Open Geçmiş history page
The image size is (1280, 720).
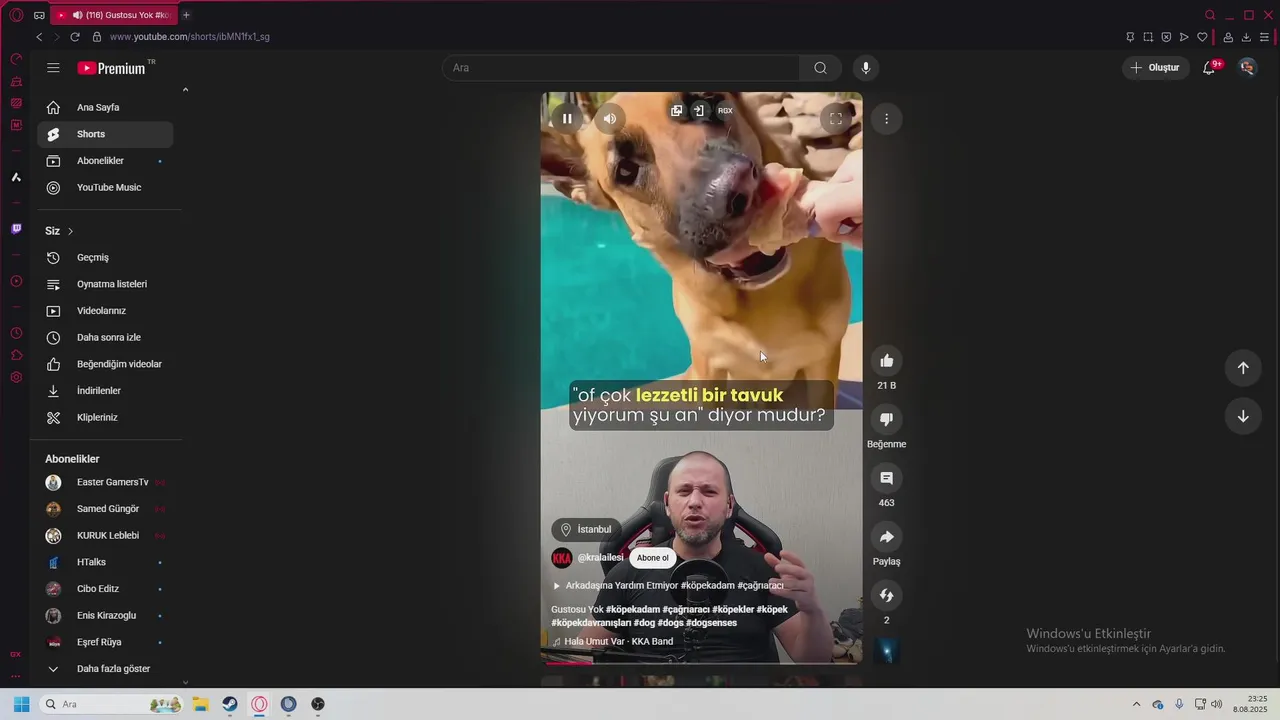click(105, 258)
